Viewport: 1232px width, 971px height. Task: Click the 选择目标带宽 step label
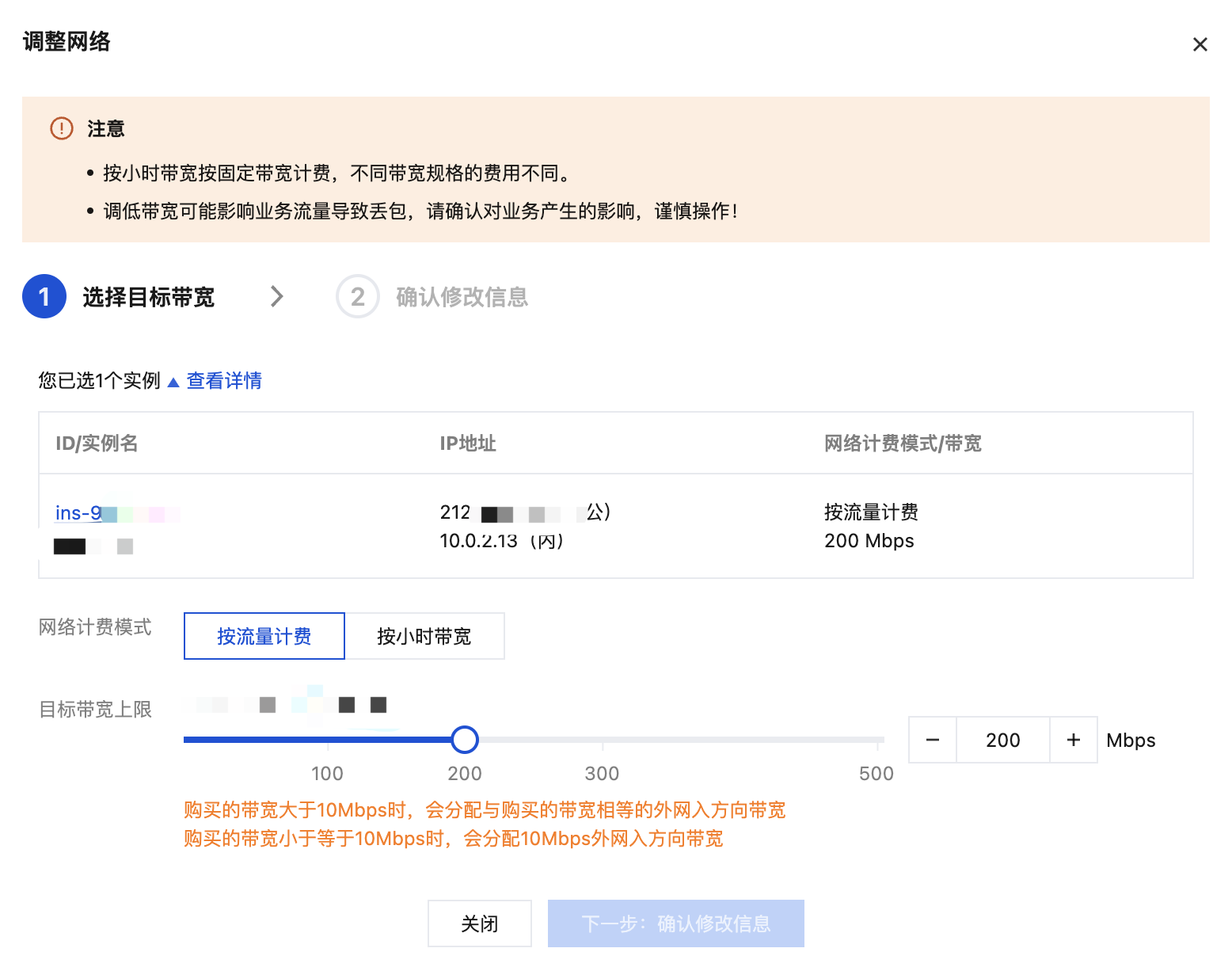[149, 297]
